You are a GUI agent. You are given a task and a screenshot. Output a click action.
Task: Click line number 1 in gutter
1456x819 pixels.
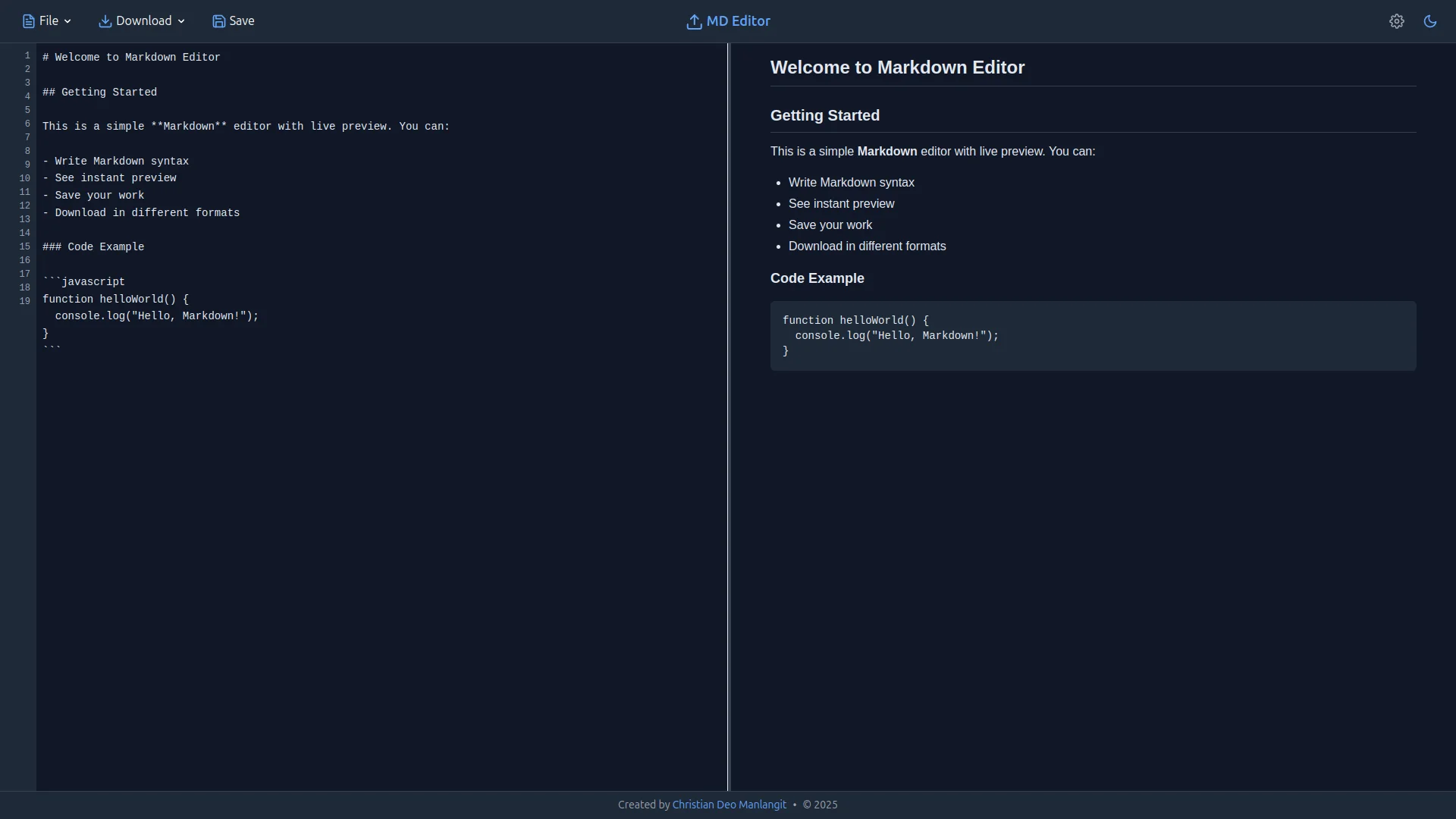[x=27, y=55]
